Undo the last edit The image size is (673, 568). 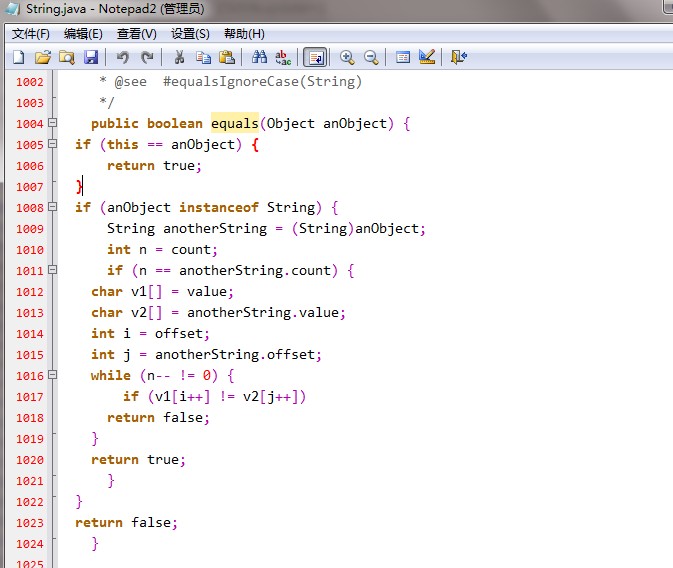[123, 58]
